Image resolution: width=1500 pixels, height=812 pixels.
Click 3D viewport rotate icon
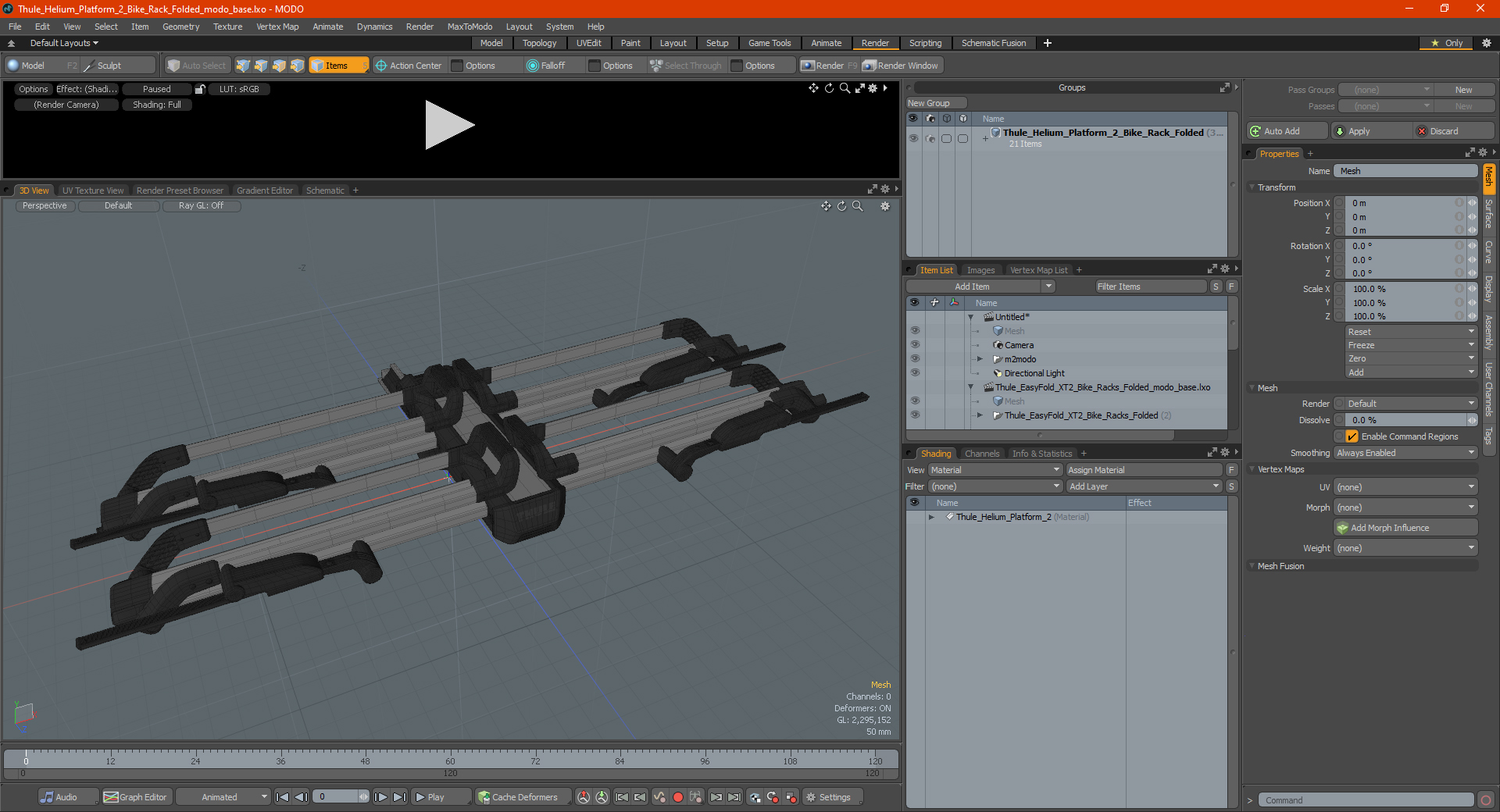pos(842,206)
